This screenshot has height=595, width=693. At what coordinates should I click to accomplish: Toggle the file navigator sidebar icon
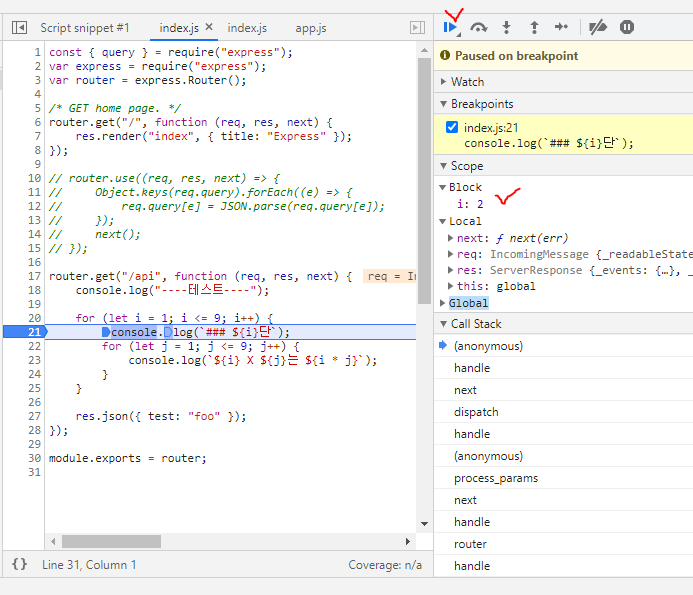tap(19, 28)
